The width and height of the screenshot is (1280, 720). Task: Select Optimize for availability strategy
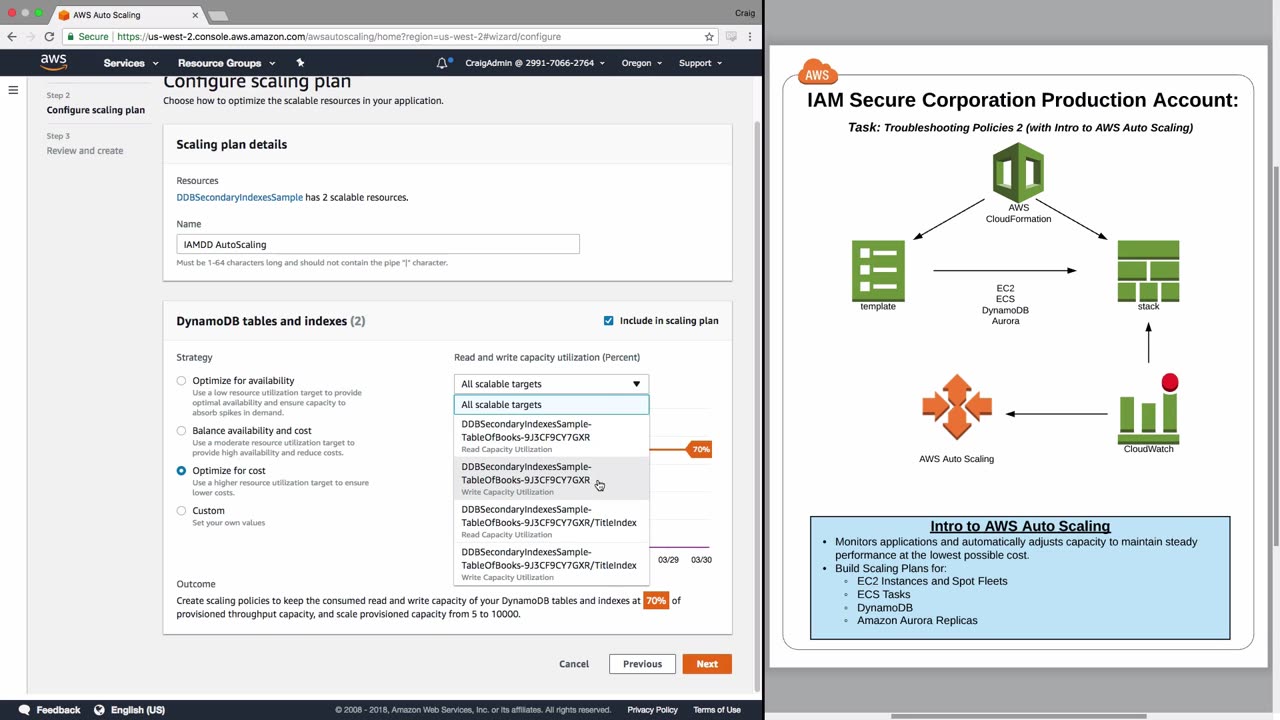(x=181, y=381)
